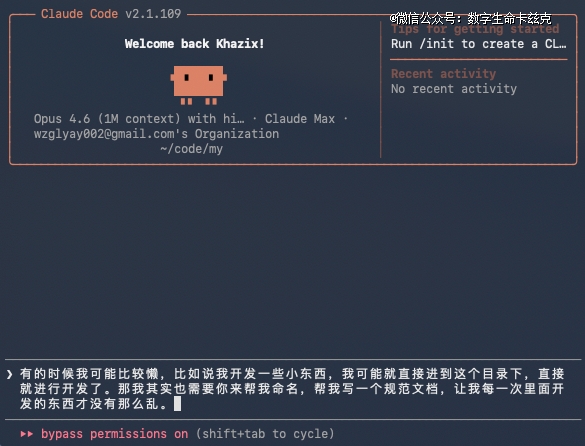Click the Run /init to create tip

(479, 44)
